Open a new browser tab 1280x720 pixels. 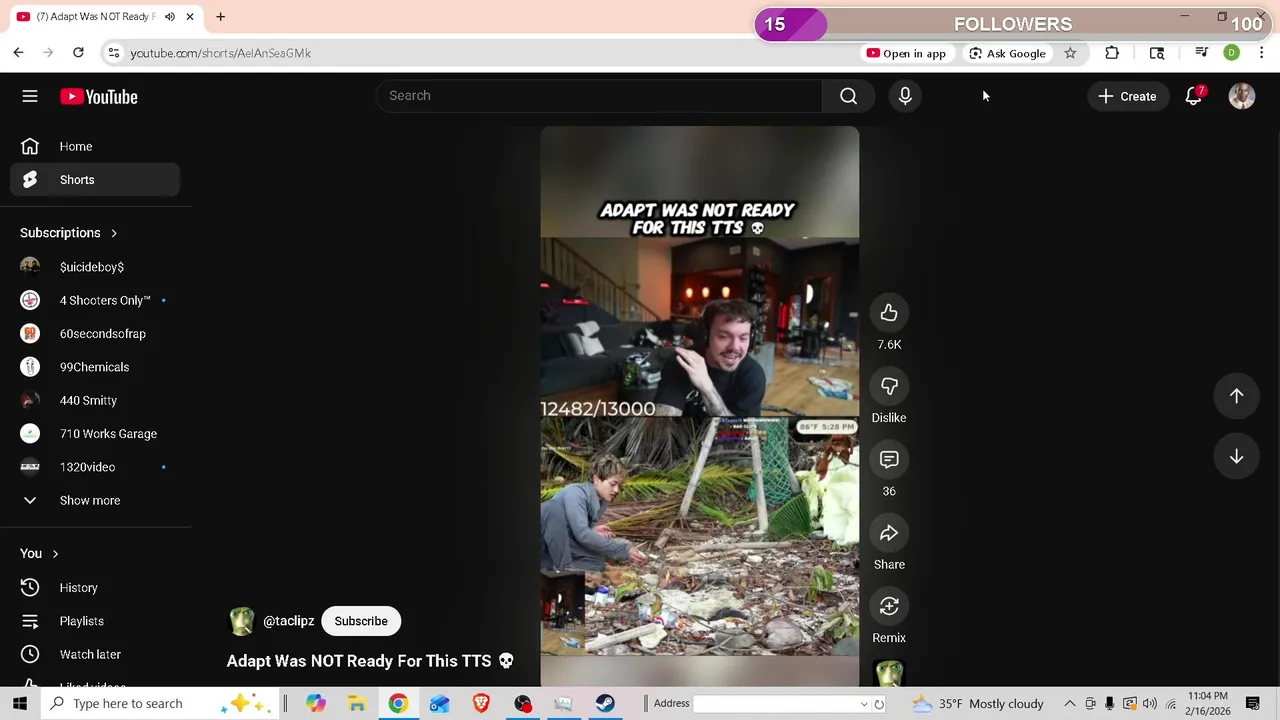pyautogui.click(x=220, y=17)
